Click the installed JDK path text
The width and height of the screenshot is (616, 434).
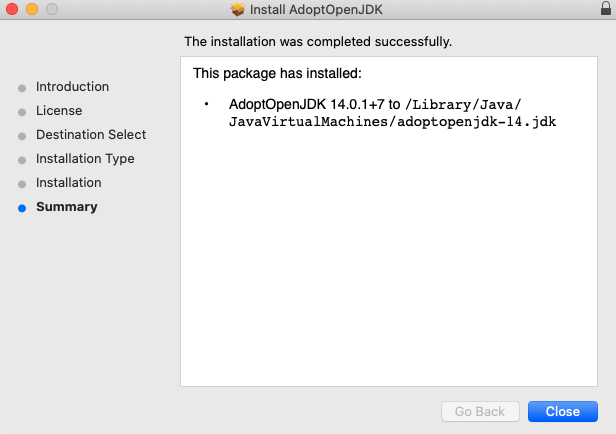tap(392, 113)
